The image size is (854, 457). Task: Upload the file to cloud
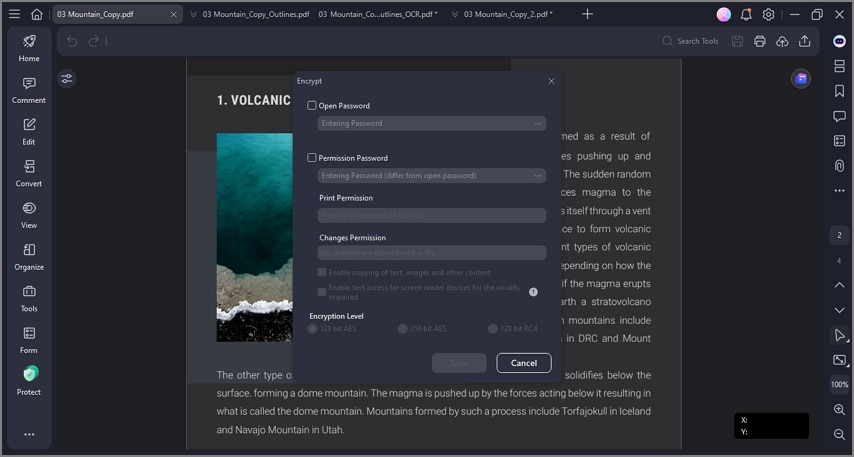782,41
